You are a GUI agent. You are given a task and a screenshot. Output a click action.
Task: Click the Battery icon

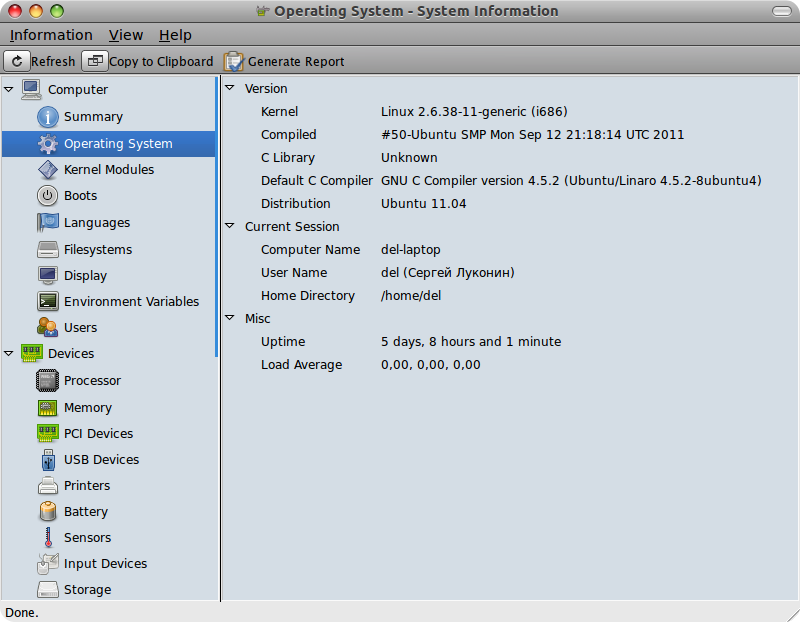point(47,511)
